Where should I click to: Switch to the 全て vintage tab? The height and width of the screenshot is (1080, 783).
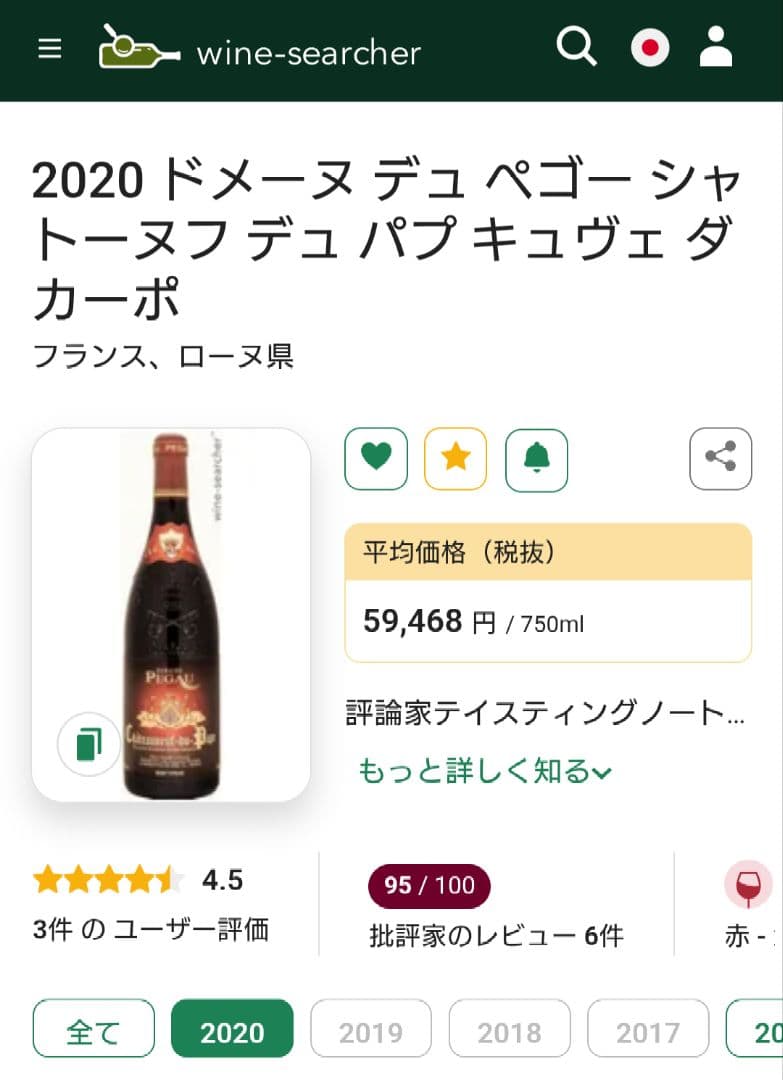(x=93, y=1027)
